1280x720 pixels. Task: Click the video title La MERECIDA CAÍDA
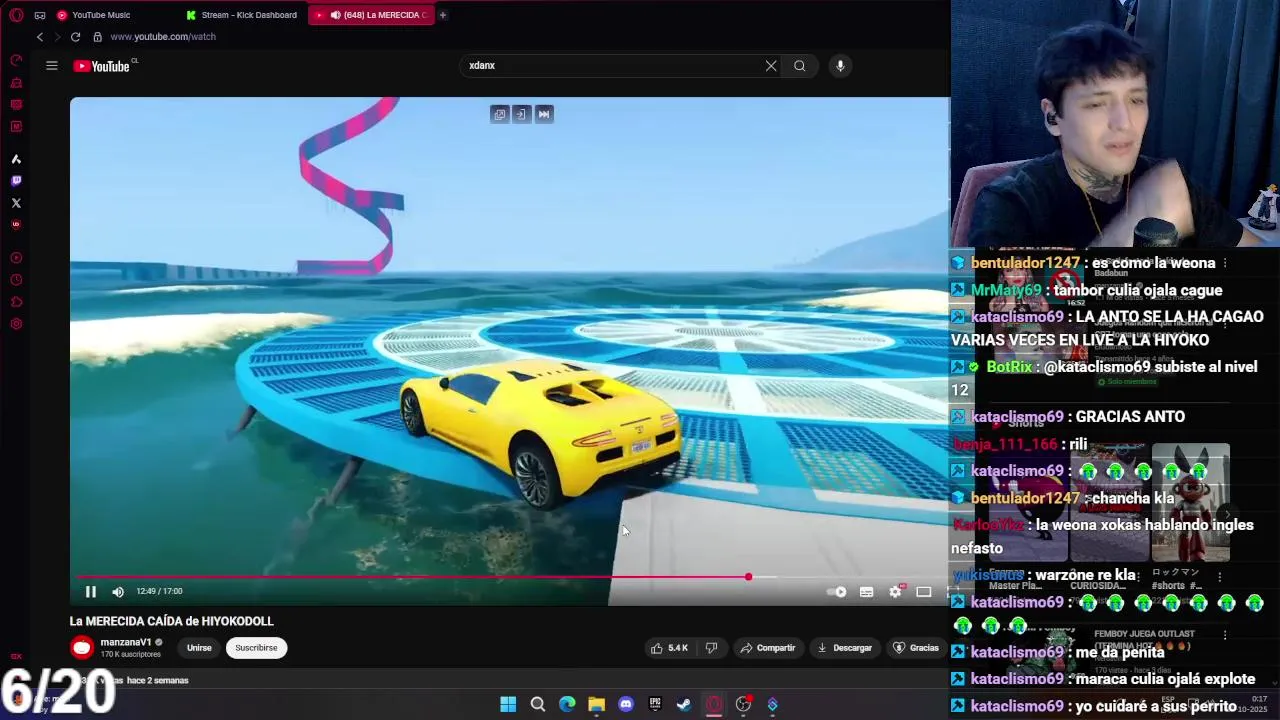(171, 621)
